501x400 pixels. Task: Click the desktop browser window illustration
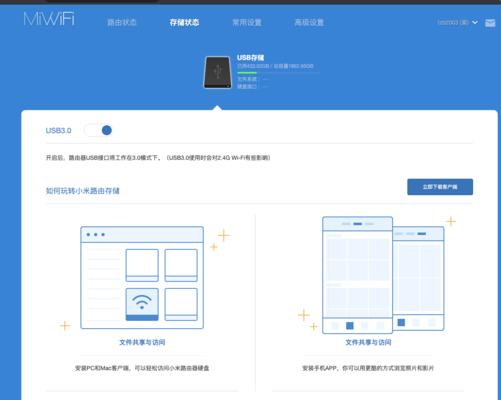142,278
